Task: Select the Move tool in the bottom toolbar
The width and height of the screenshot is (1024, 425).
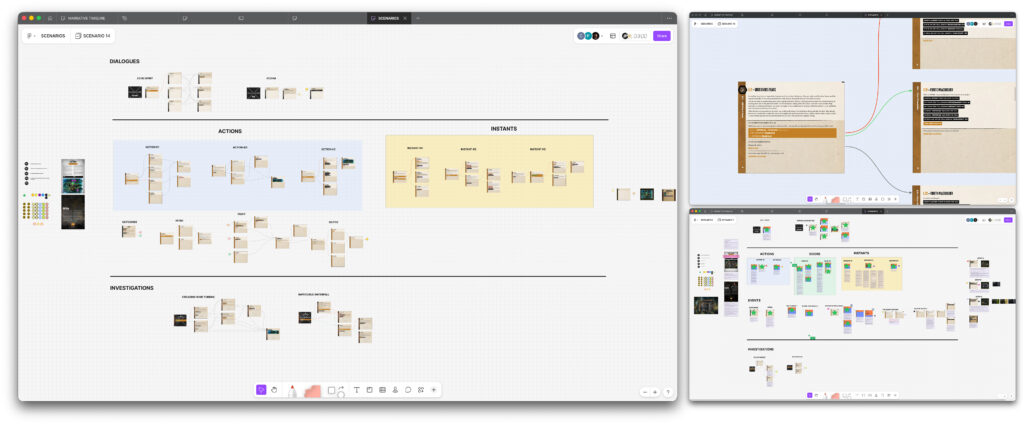Action: tap(261, 390)
